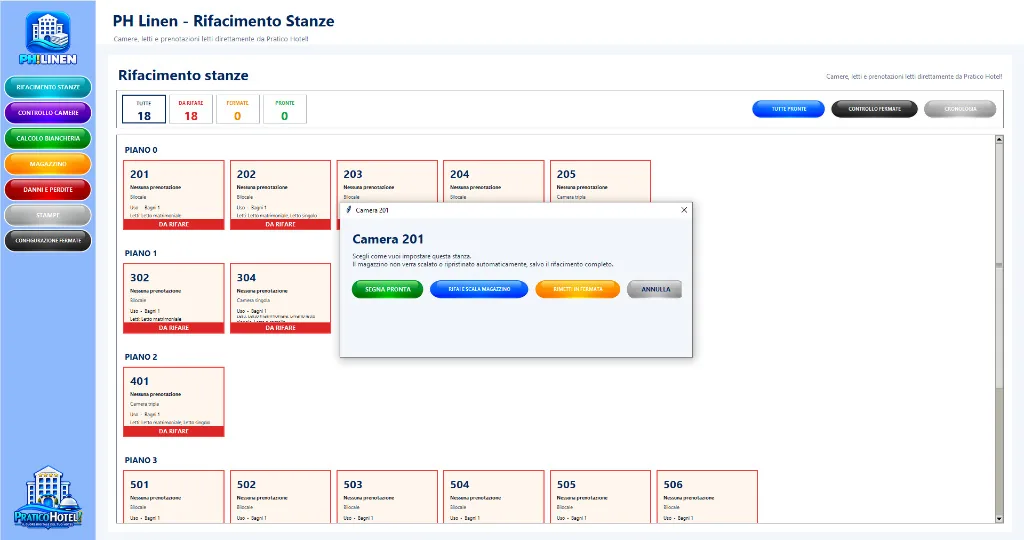Open room card 501
1024x540 pixels.
pos(174,496)
